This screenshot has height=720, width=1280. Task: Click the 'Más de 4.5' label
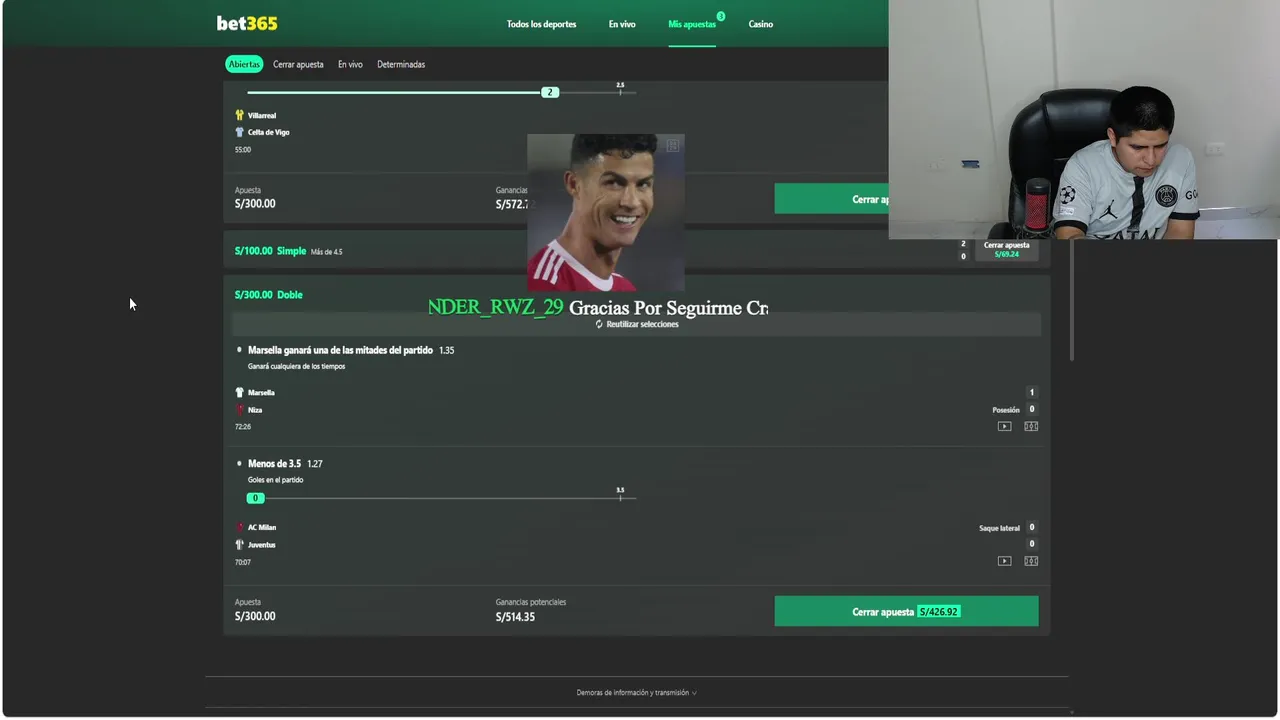pyautogui.click(x=326, y=252)
